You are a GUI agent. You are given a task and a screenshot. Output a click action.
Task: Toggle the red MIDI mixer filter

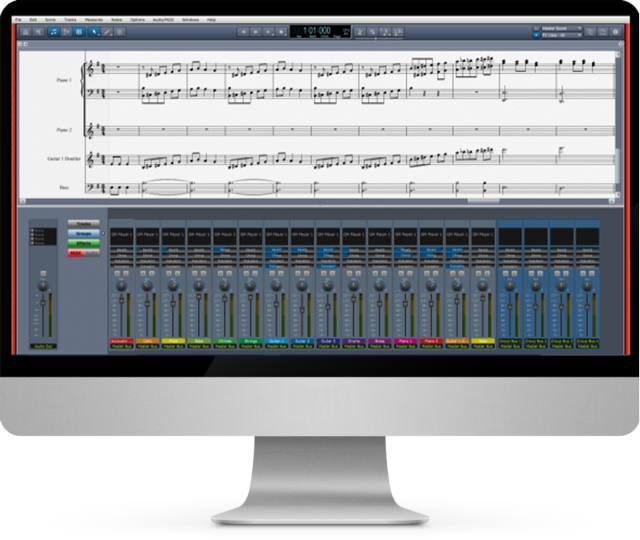(x=78, y=253)
